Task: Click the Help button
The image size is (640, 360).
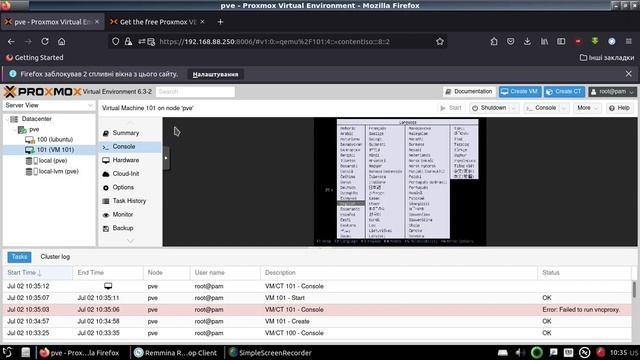Action: pyautogui.click(x=619, y=108)
